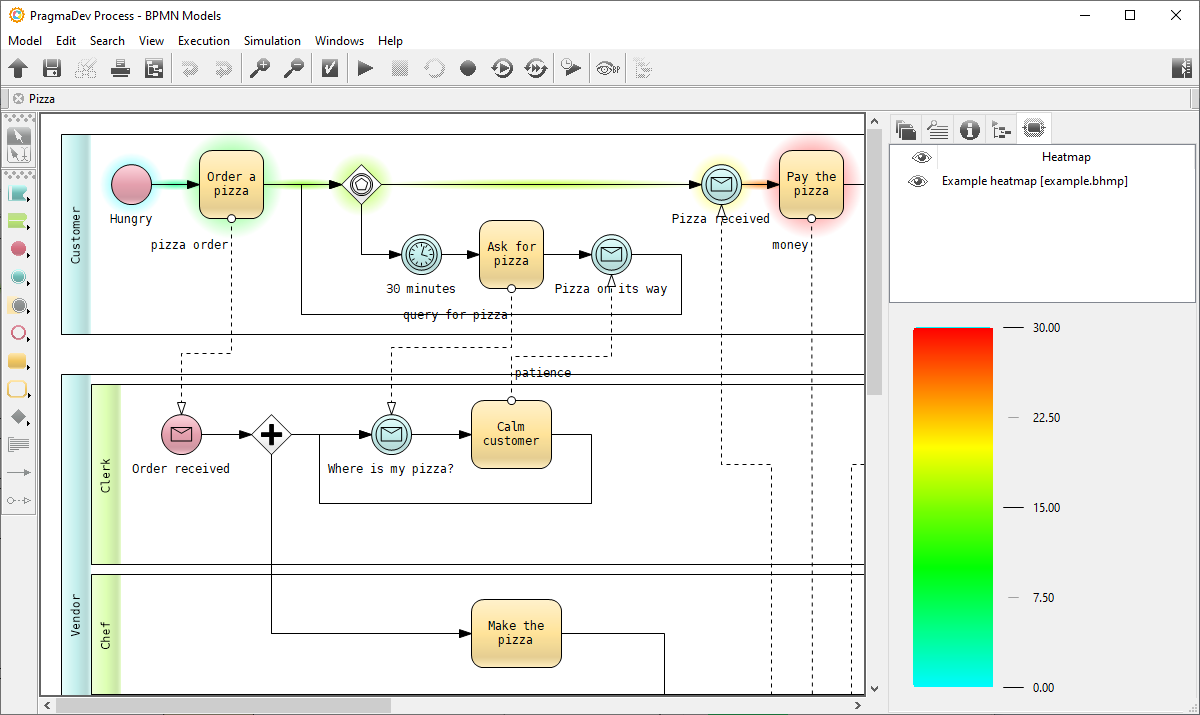Start execution with the play icon
Image resolution: width=1200 pixels, height=715 pixels.
pos(365,68)
